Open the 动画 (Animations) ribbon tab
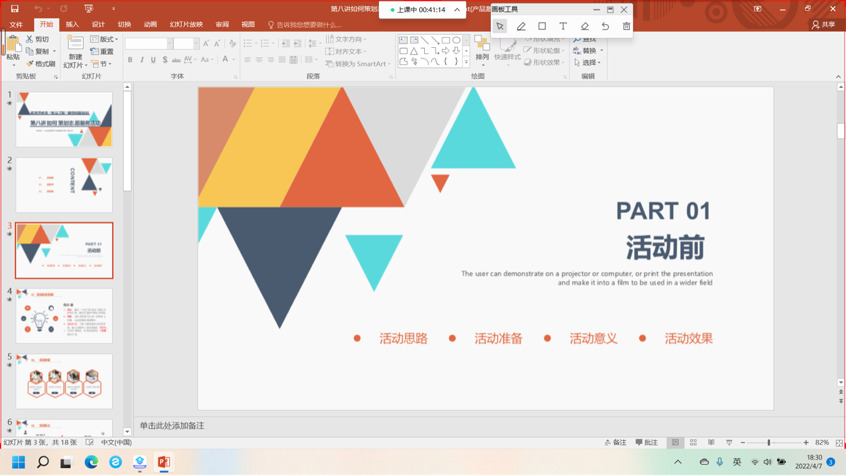Screen dimensions: 846x476 pos(150,24)
